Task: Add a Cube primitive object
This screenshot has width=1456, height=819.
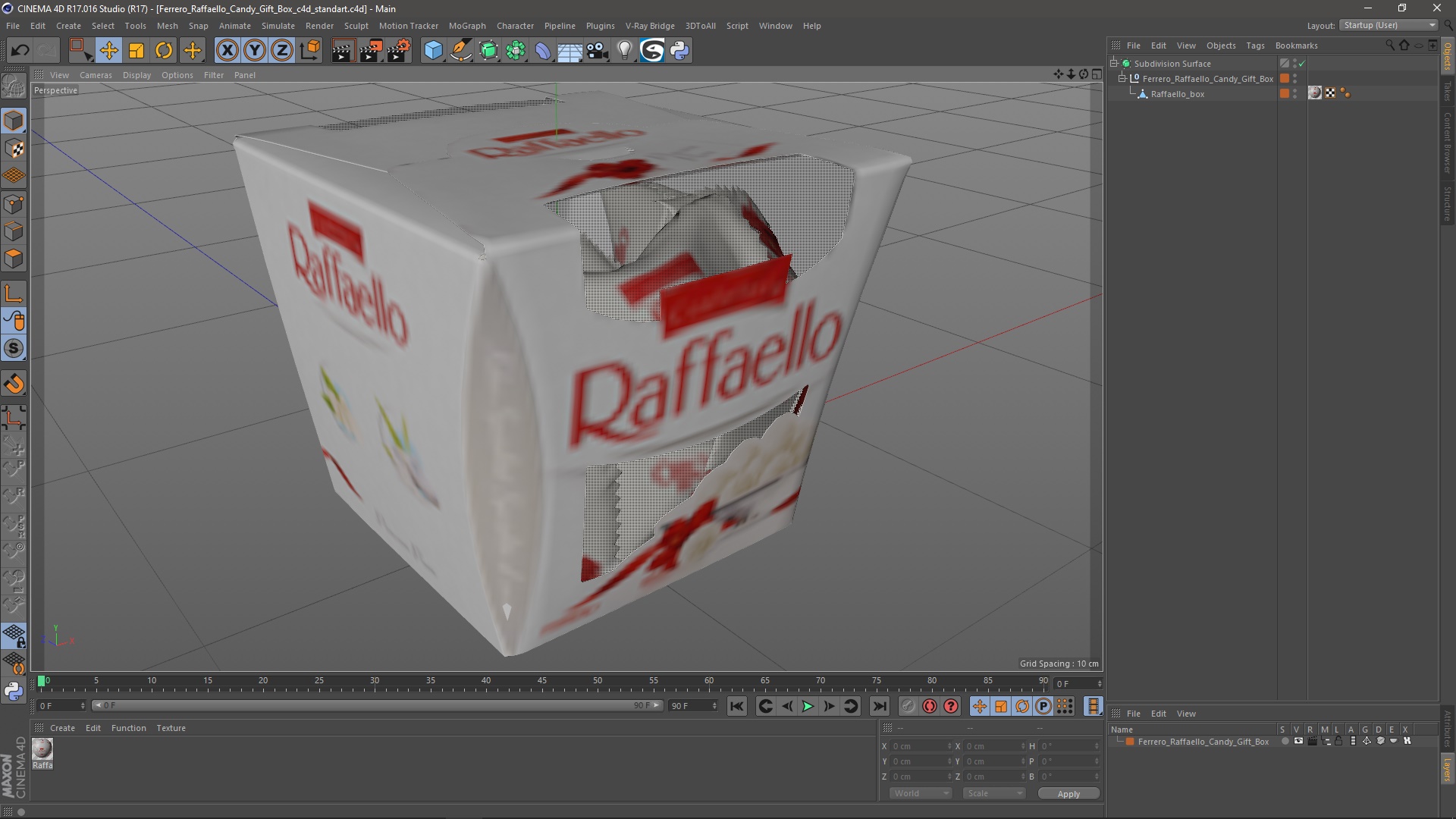Action: click(x=433, y=51)
